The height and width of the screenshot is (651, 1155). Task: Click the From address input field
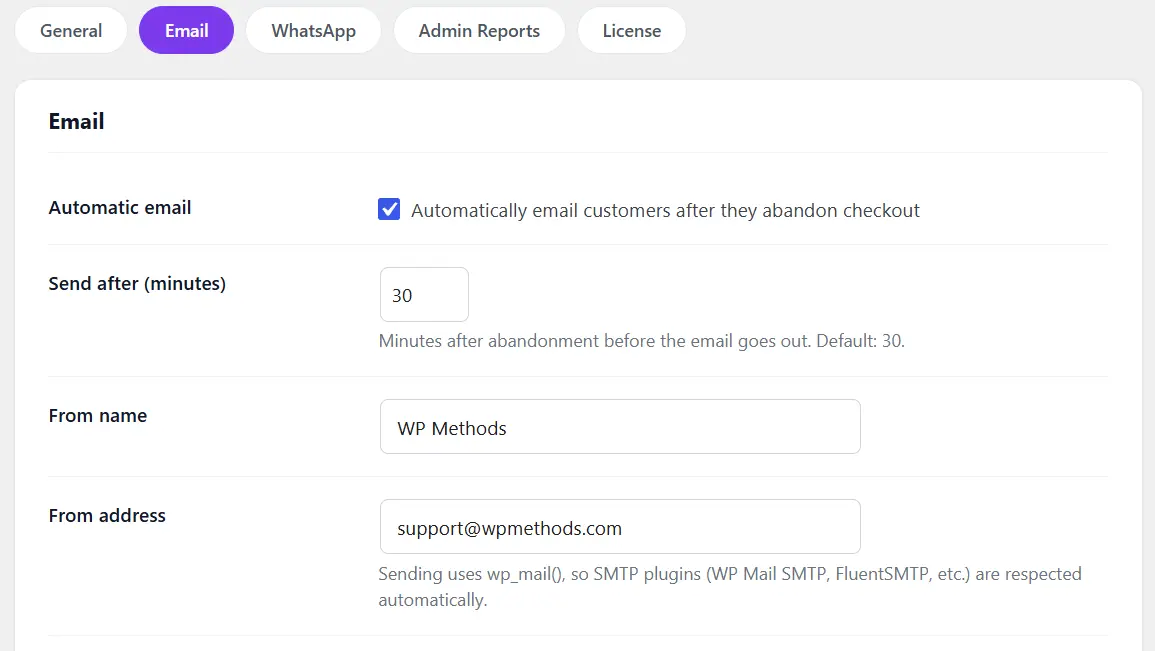click(620, 527)
